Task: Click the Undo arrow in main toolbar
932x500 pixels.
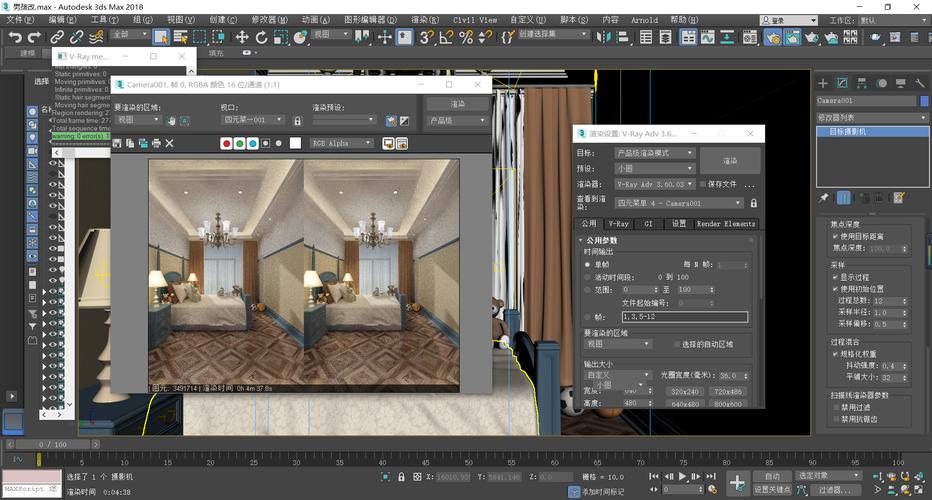Action: coord(14,37)
